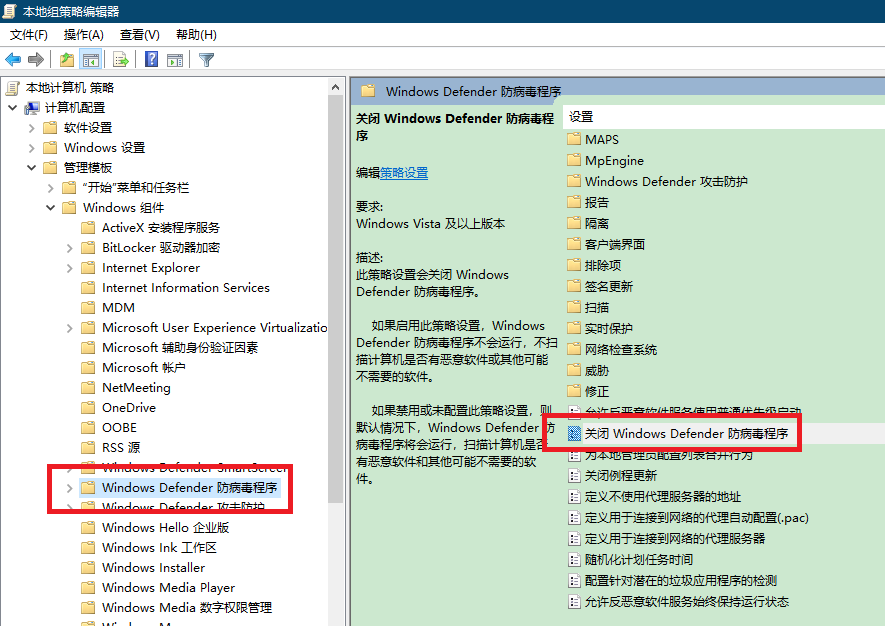The height and width of the screenshot is (626, 885).
Task: Open the 操作(A) menu
Action: (x=84, y=35)
